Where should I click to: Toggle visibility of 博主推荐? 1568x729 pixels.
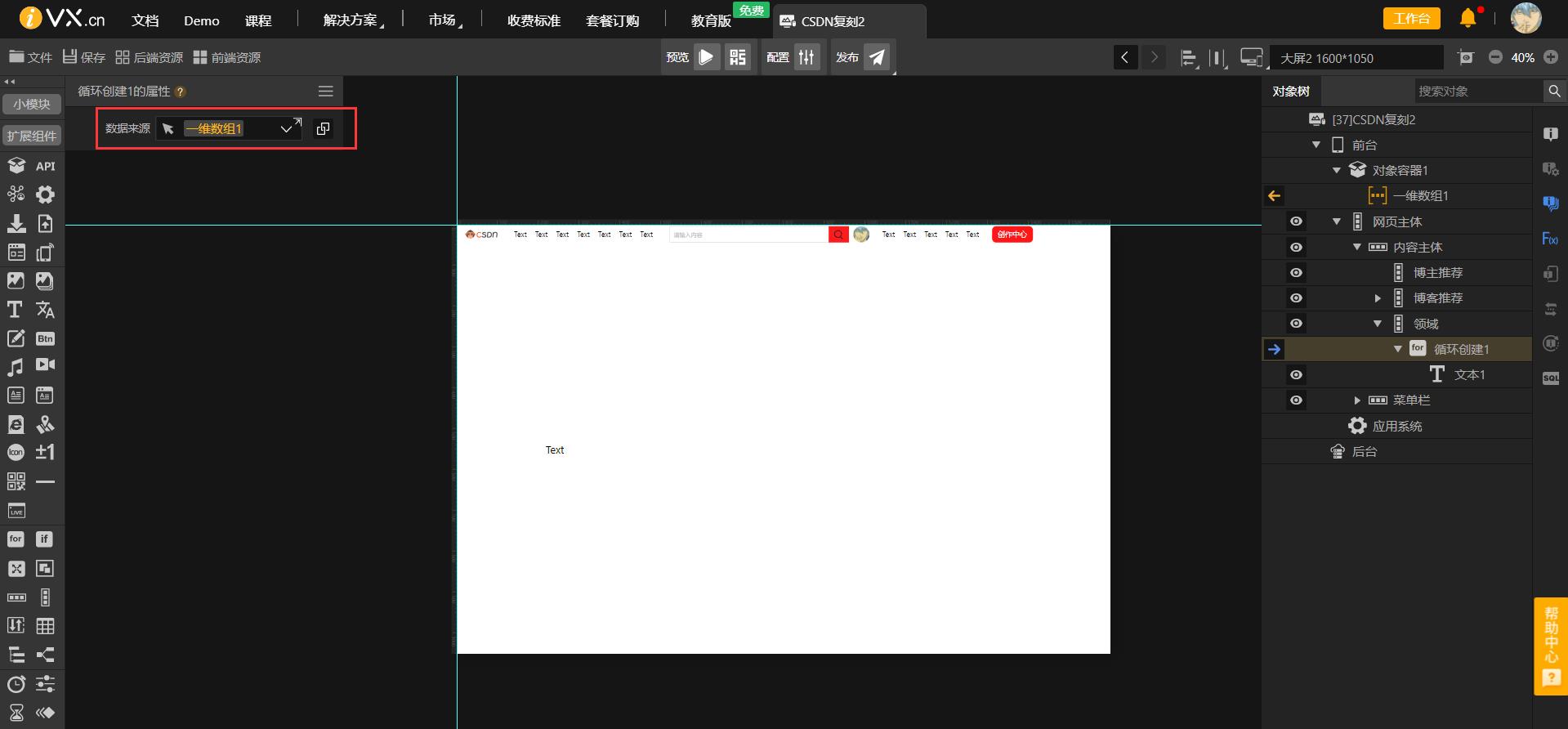pyautogui.click(x=1296, y=272)
